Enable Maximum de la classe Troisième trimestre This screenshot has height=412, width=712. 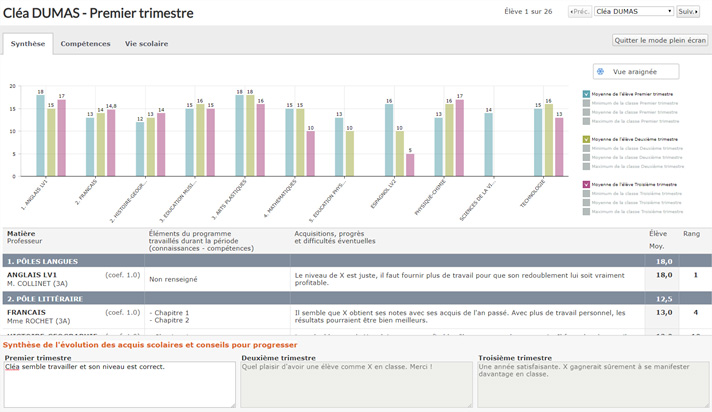click(586, 212)
